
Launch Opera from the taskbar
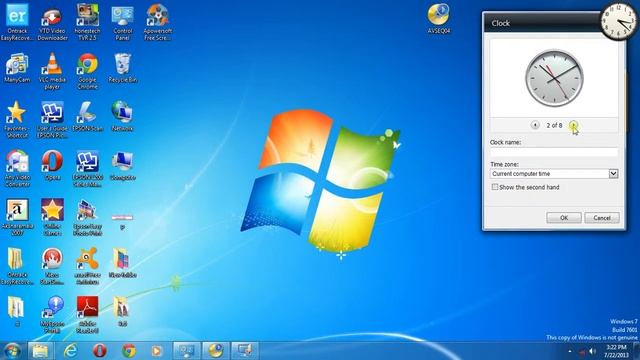[100, 351]
